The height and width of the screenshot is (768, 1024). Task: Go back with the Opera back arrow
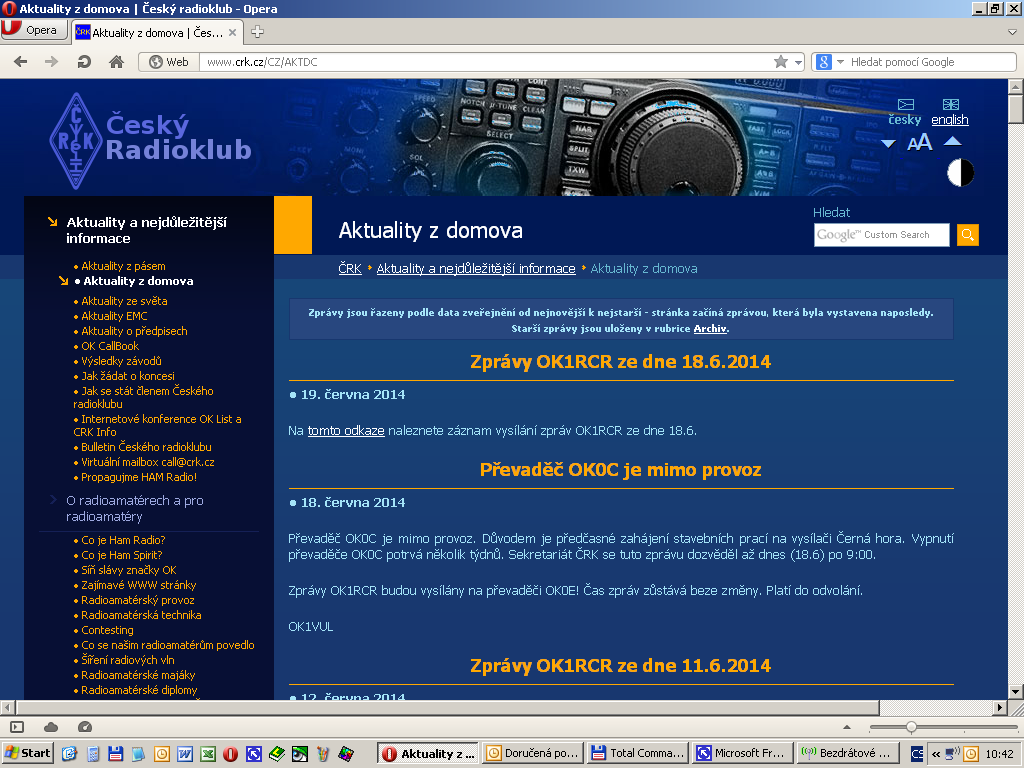(x=21, y=62)
